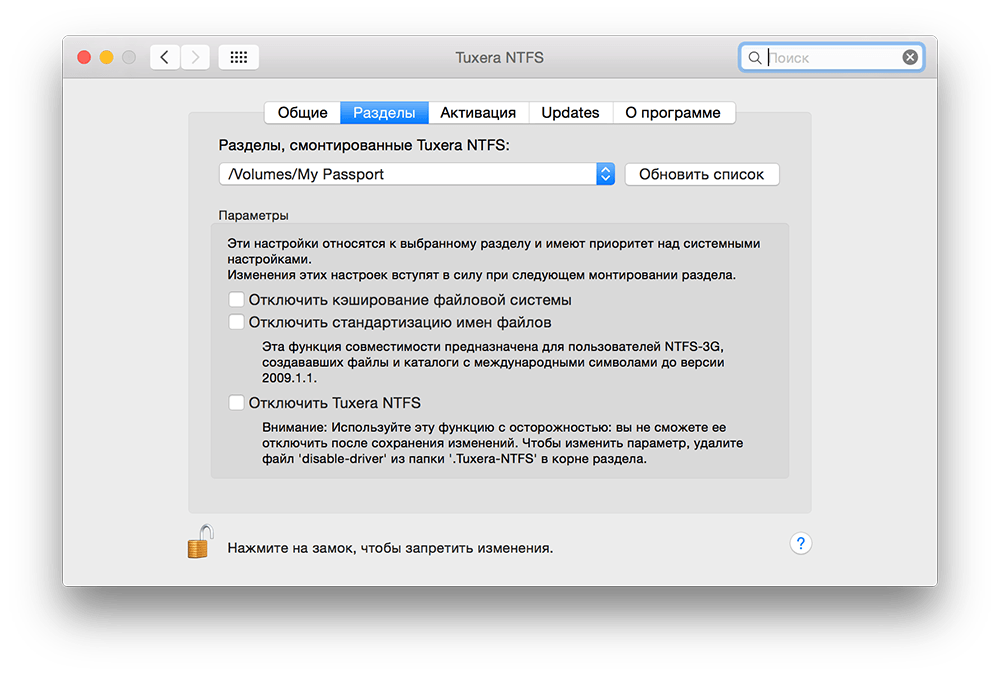Viewport: 1000px width, 676px height.
Task: Click the text Нажмите на замок, чтобы запретить изменения
Action: point(390,548)
